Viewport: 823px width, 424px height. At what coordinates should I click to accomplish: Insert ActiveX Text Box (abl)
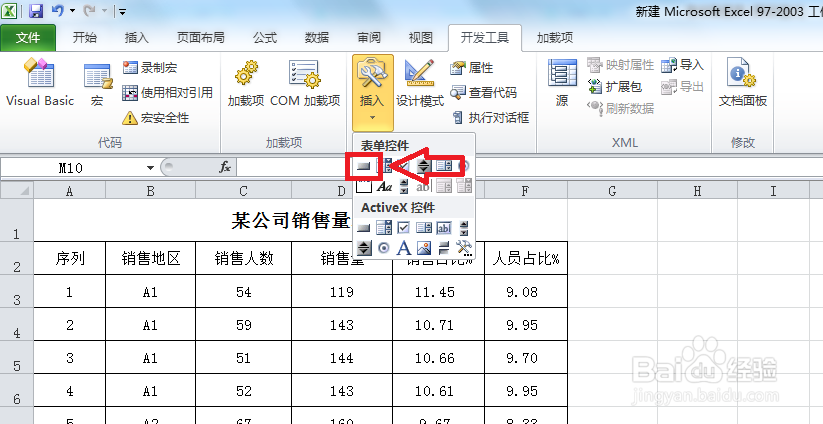point(444,228)
